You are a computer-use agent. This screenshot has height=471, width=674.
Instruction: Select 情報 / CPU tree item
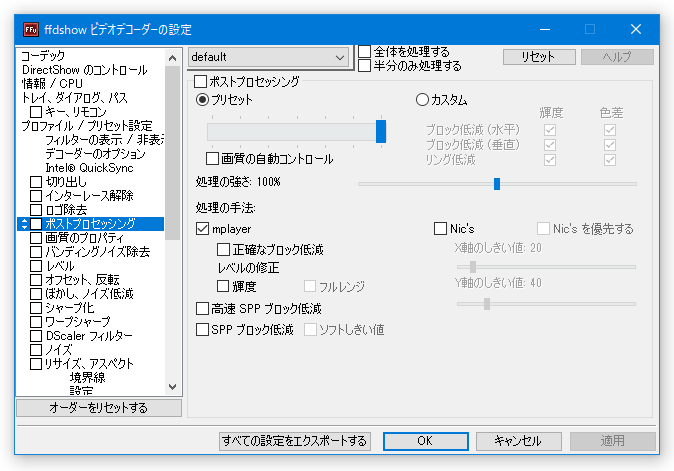pos(52,83)
